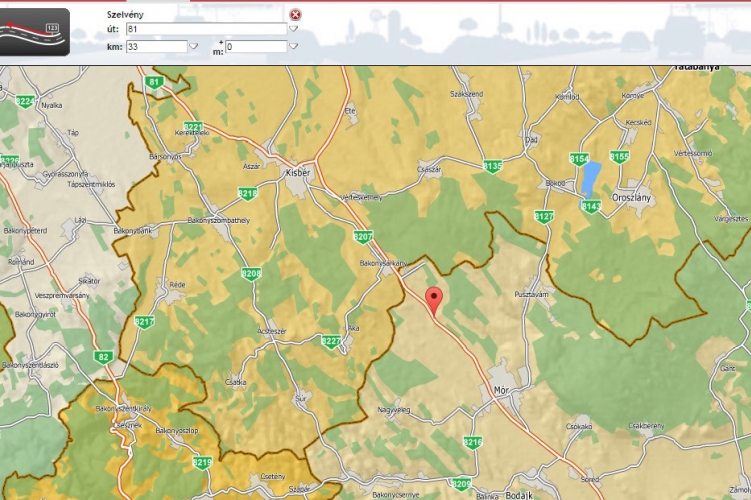Viewport: 751px width, 500px height.
Task: Click the 8227 road shield near Aka
Action: point(331,341)
